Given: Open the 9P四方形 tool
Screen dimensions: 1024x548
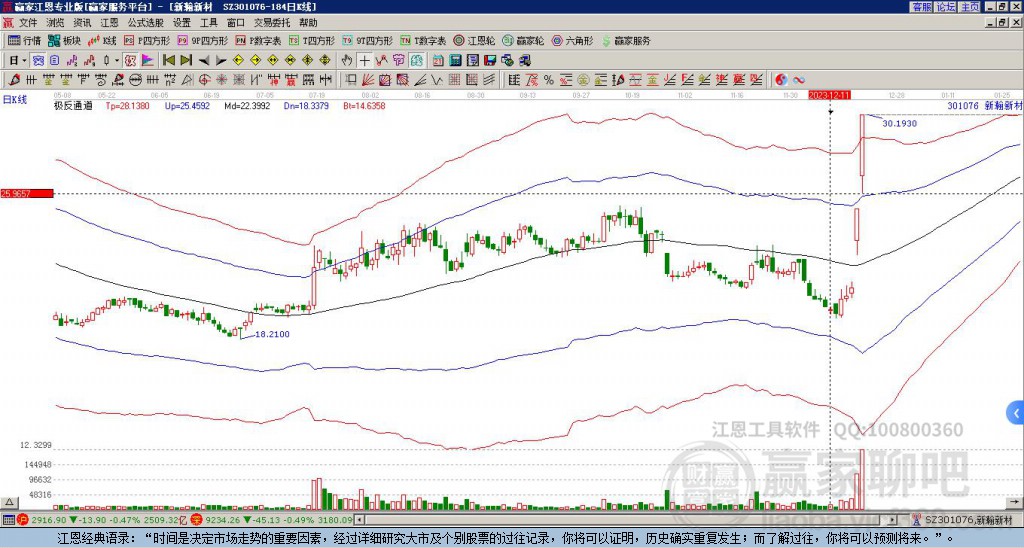Looking at the screenshot, I should click(202, 40).
